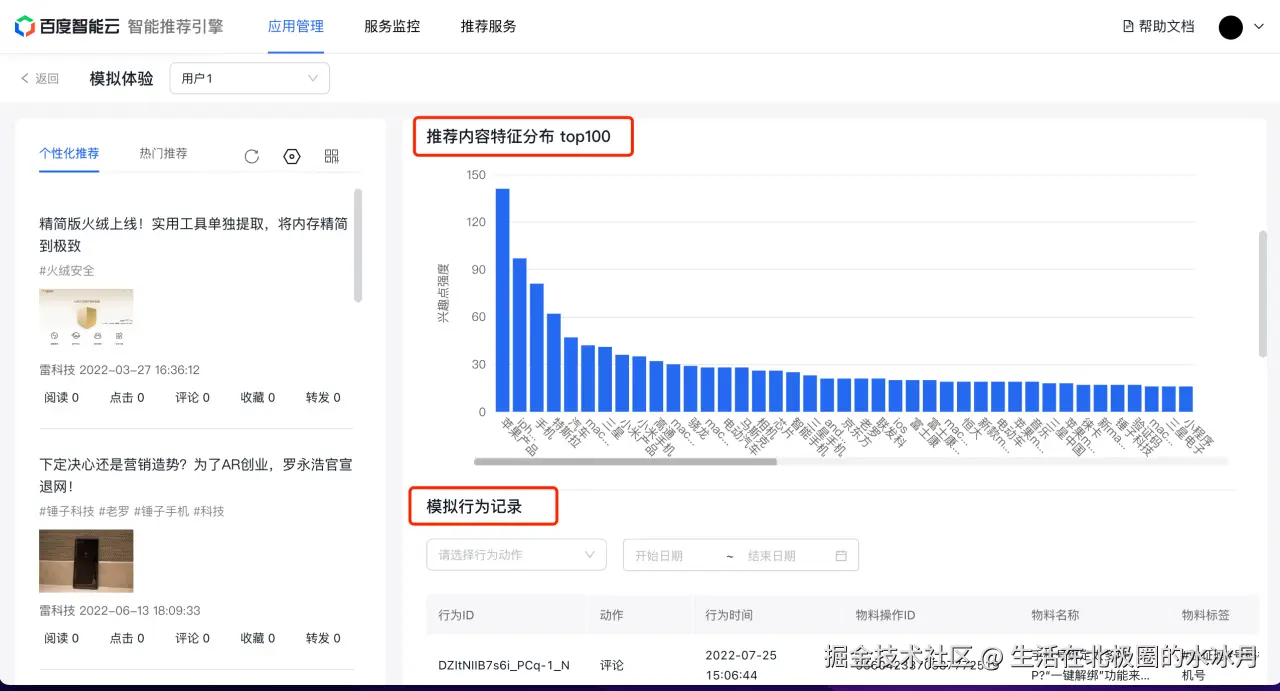
Task: Click the chart's horizontal scrollbar thumb
Action: 625,462
